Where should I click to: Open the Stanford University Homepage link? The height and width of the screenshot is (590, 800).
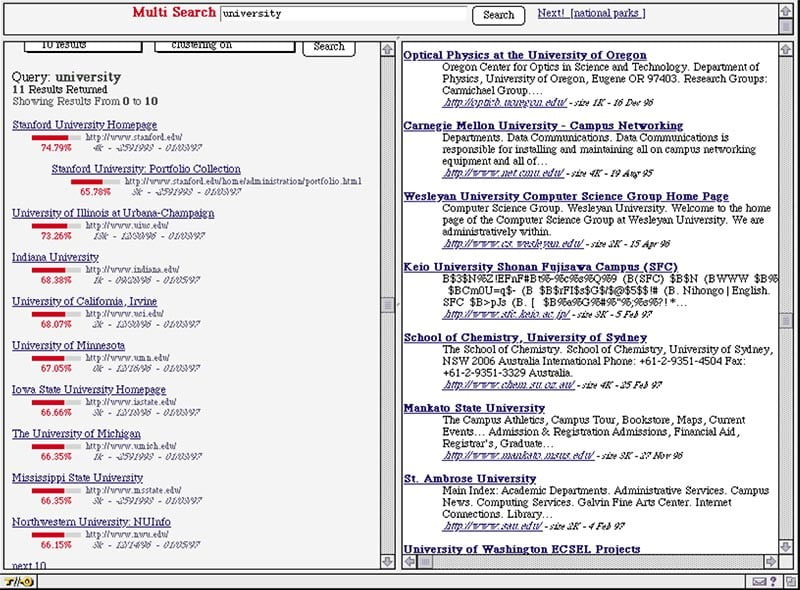point(84,125)
